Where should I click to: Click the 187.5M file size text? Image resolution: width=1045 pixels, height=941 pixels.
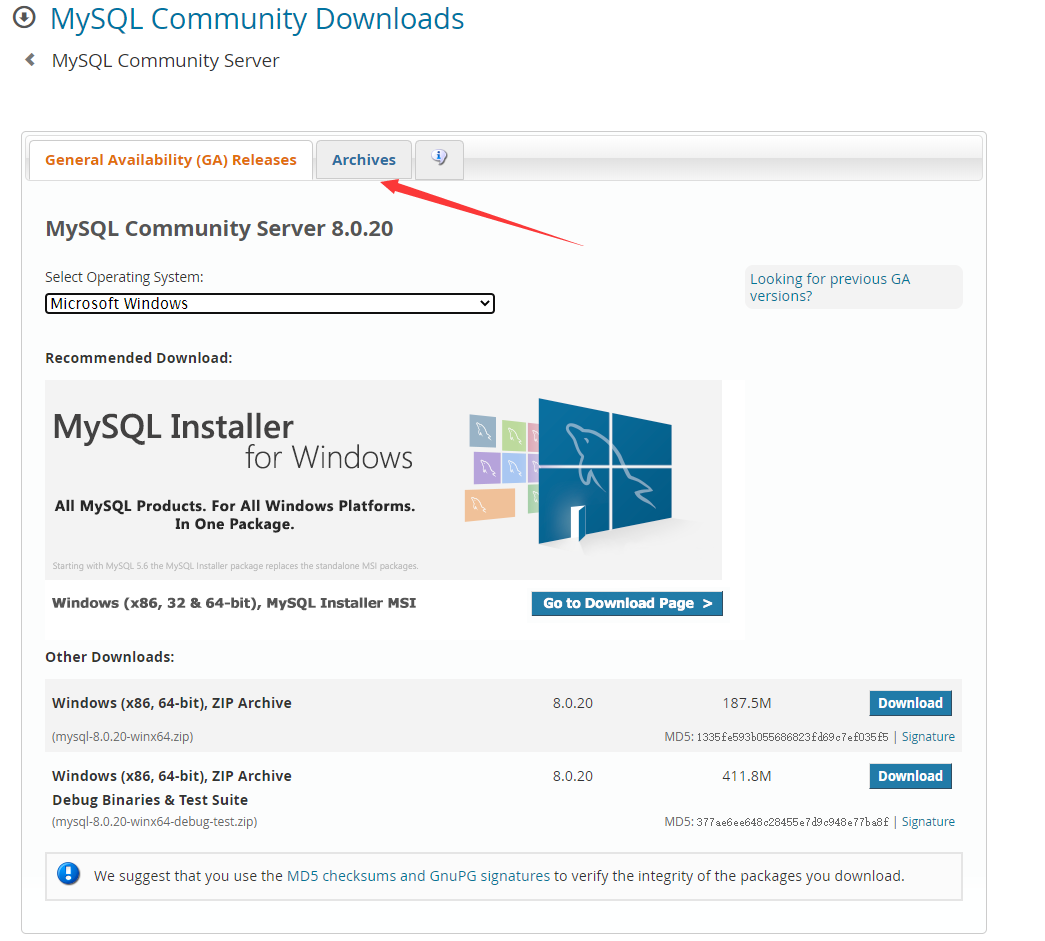pos(746,703)
